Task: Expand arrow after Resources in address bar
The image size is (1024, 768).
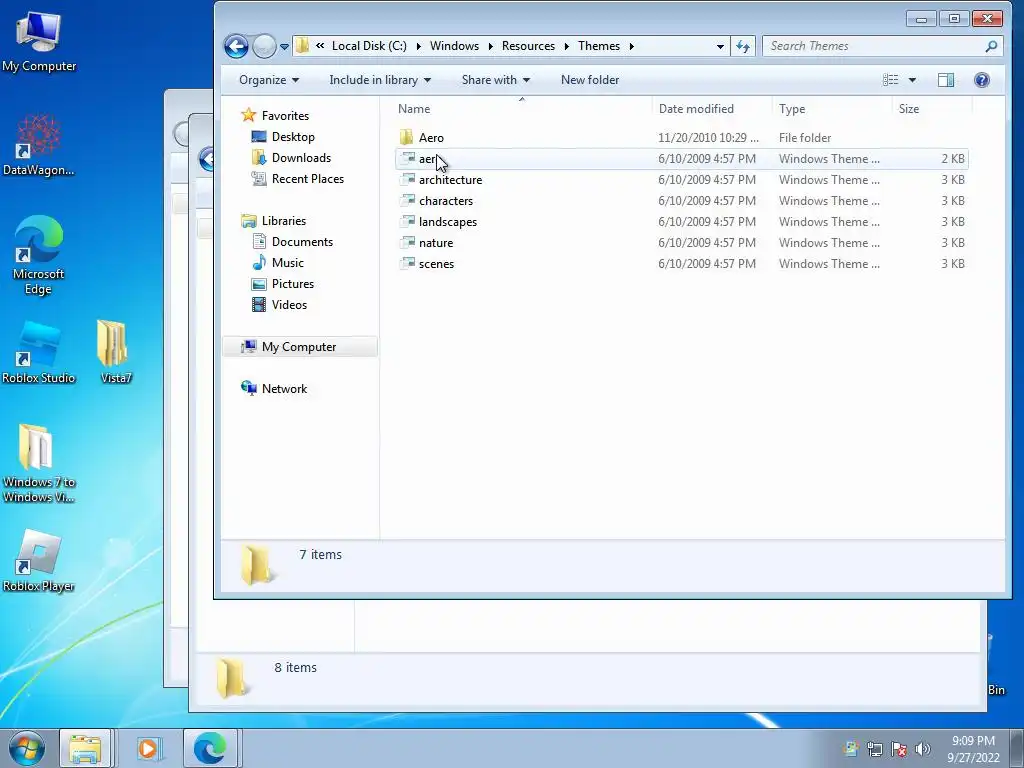Action: click(x=567, y=46)
